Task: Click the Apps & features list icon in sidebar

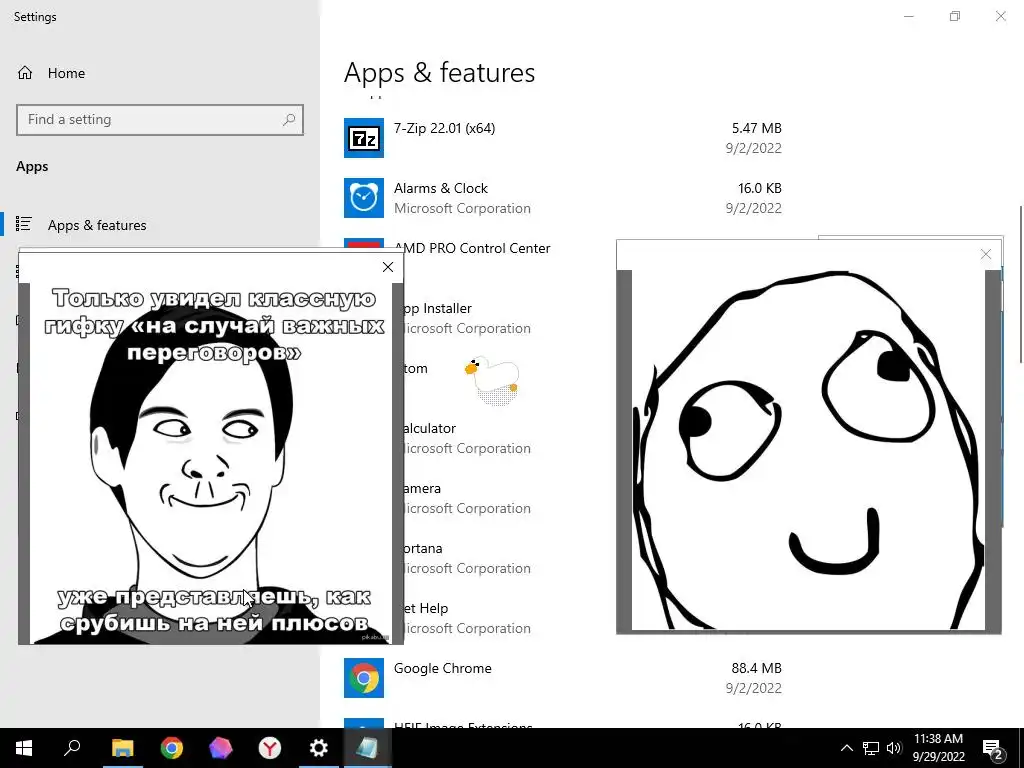Action: pos(24,224)
